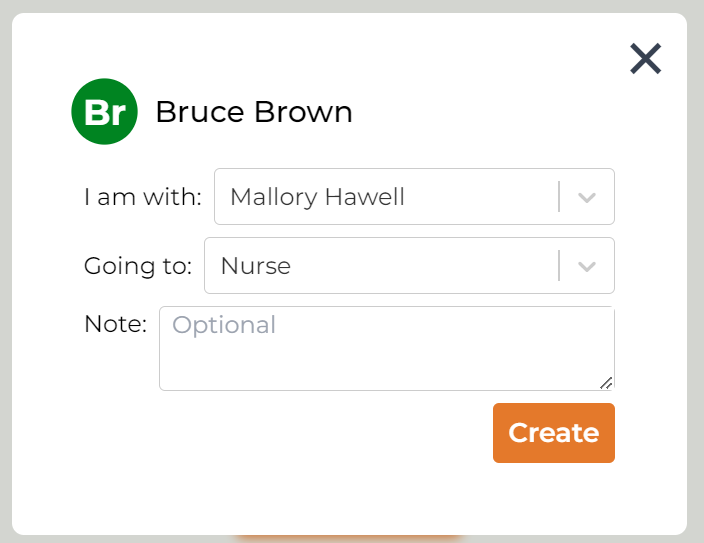The image size is (704, 543).
Task: Select the Nurse value text
Action: (256, 266)
